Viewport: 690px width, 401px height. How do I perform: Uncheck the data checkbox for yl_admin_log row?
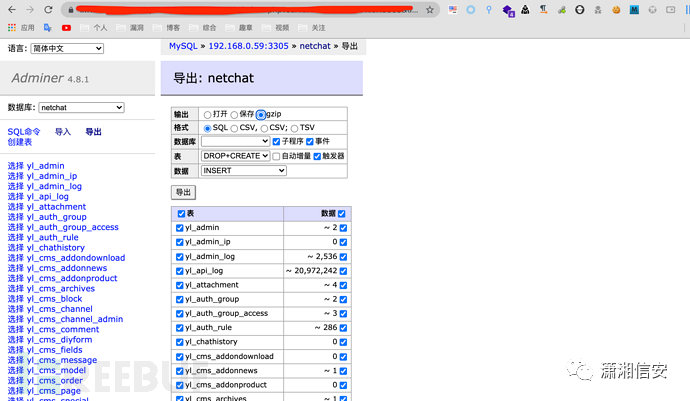point(343,257)
